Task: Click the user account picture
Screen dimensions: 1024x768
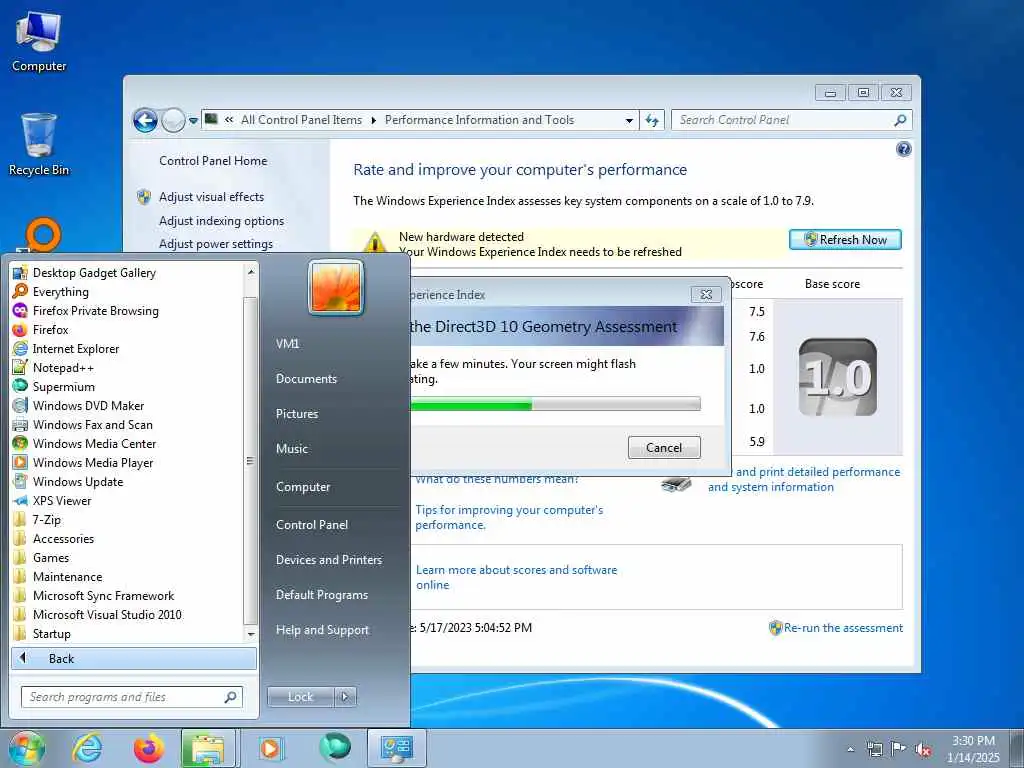Action: [x=336, y=287]
